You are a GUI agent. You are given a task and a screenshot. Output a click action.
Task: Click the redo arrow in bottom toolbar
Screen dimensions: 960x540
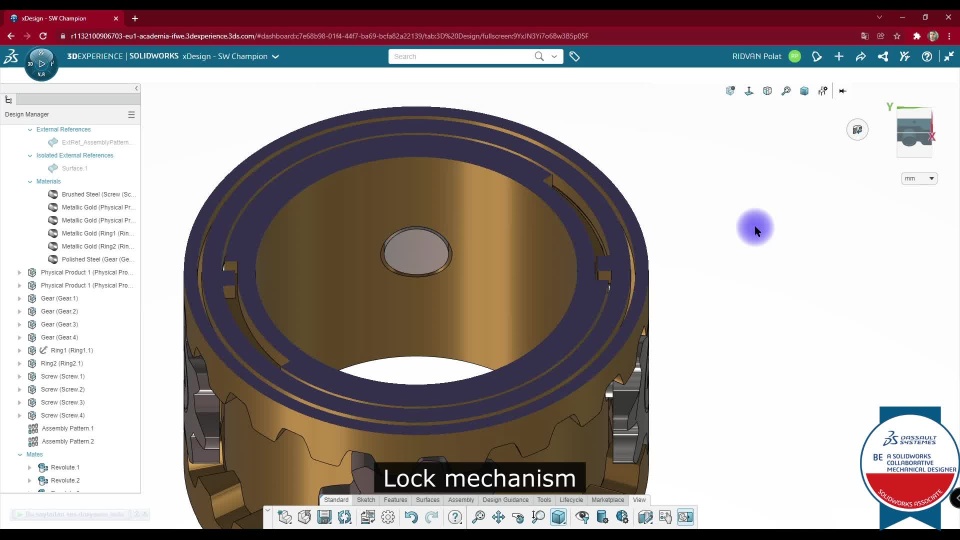432,517
